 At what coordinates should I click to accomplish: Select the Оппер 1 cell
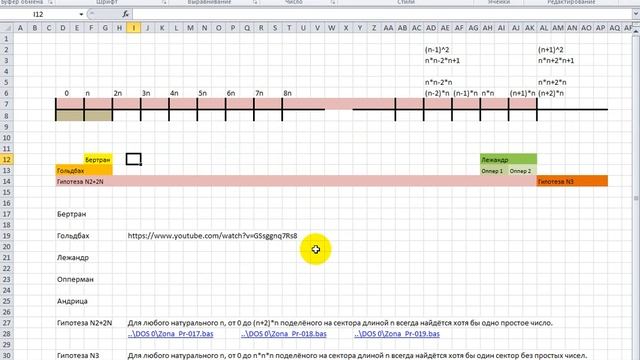tap(494, 171)
